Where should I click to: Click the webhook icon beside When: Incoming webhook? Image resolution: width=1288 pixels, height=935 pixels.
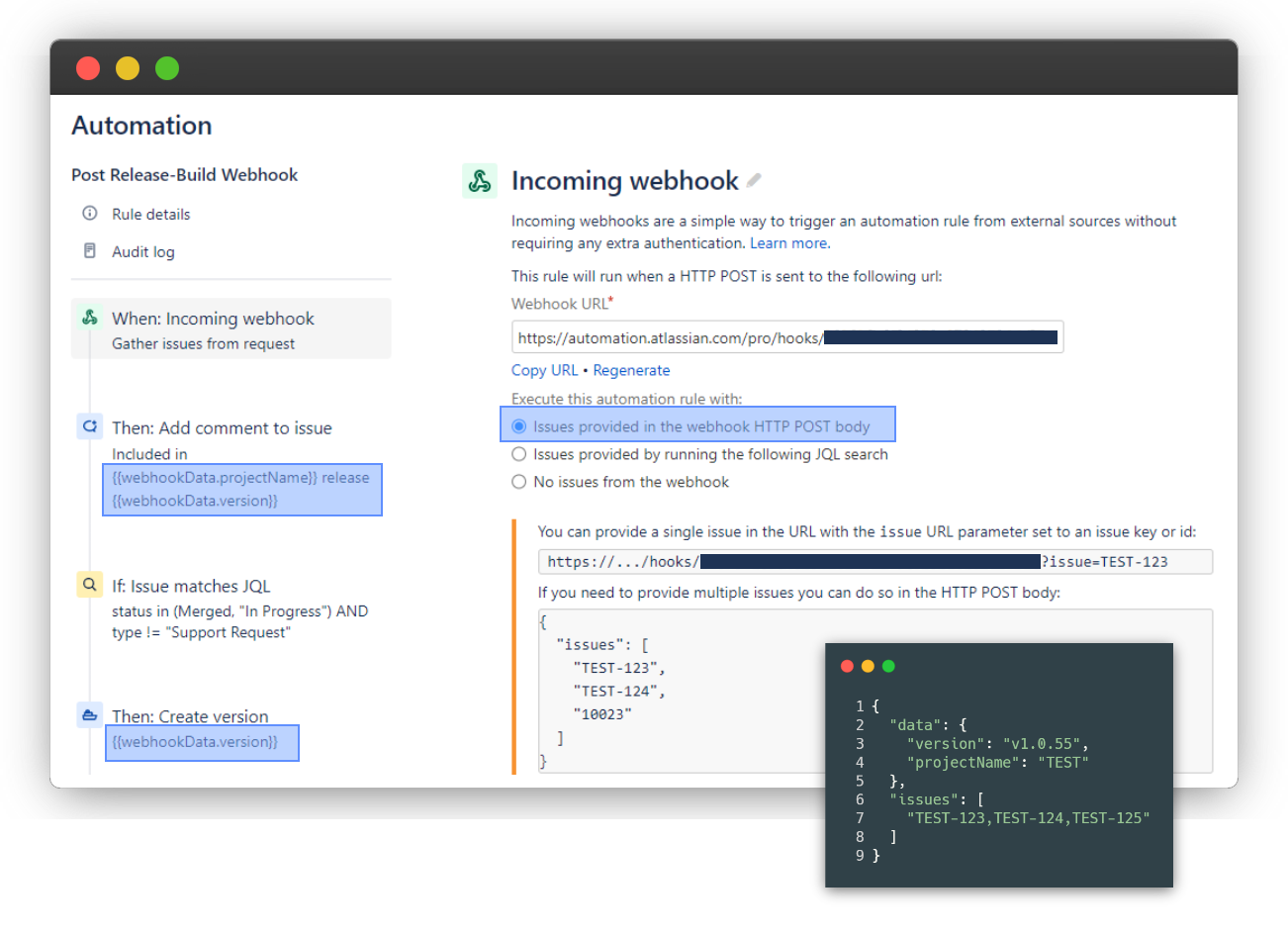[x=90, y=318]
